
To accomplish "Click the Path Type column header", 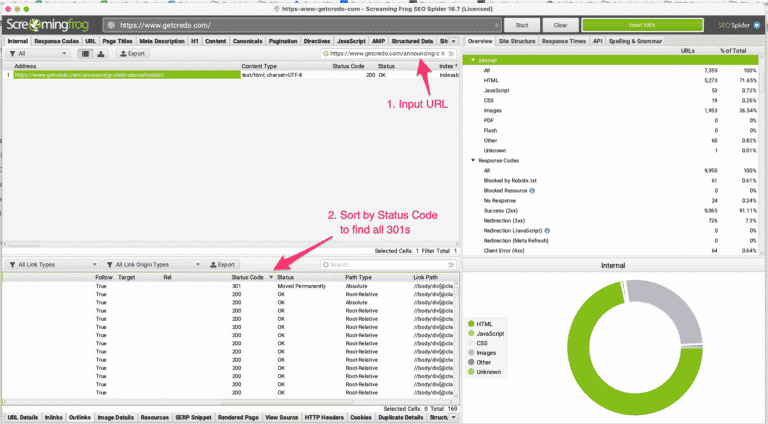I will [x=359, y=277].
